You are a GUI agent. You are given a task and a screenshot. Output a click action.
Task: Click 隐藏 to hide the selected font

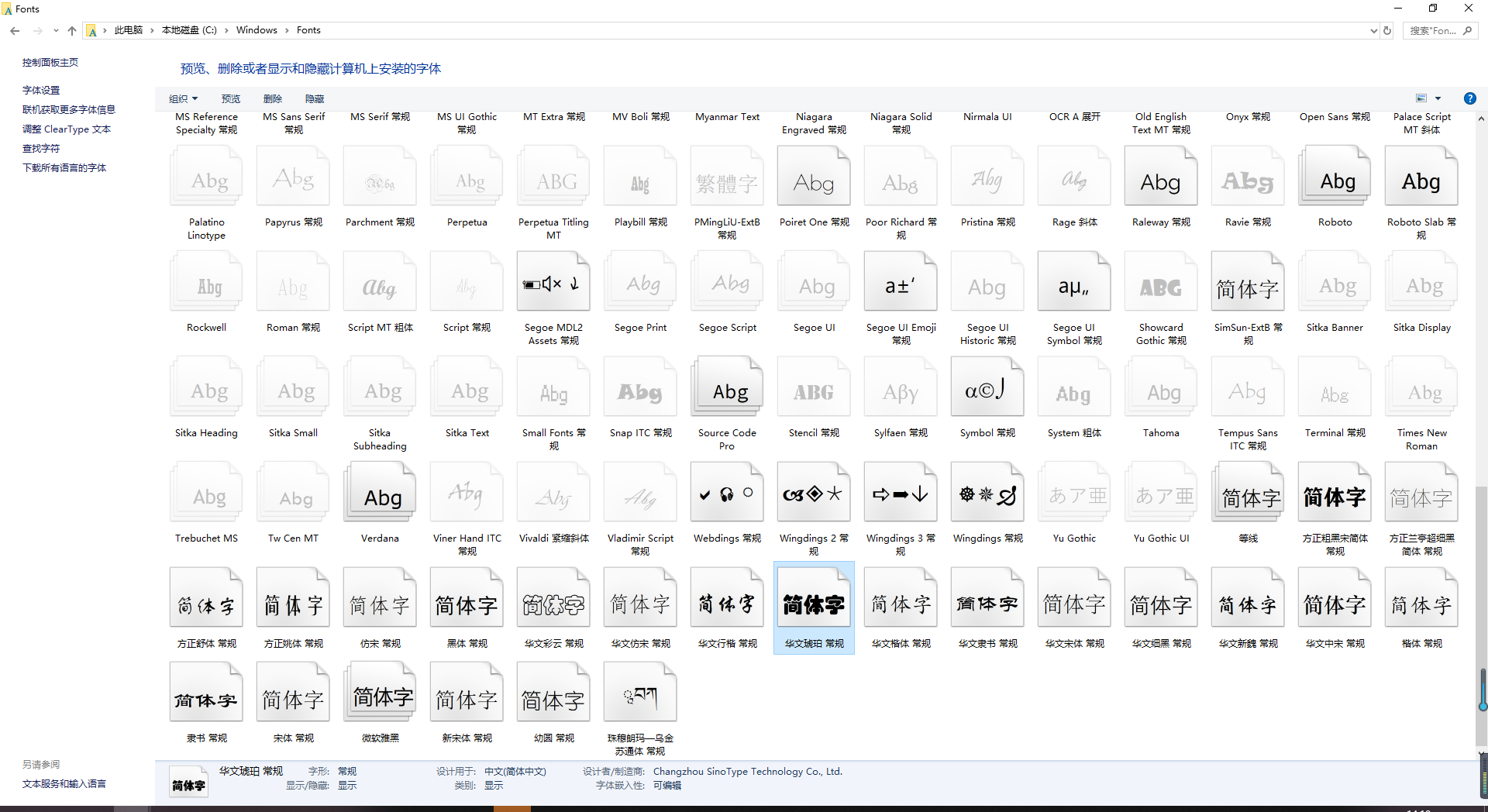(x=315, y=98)
